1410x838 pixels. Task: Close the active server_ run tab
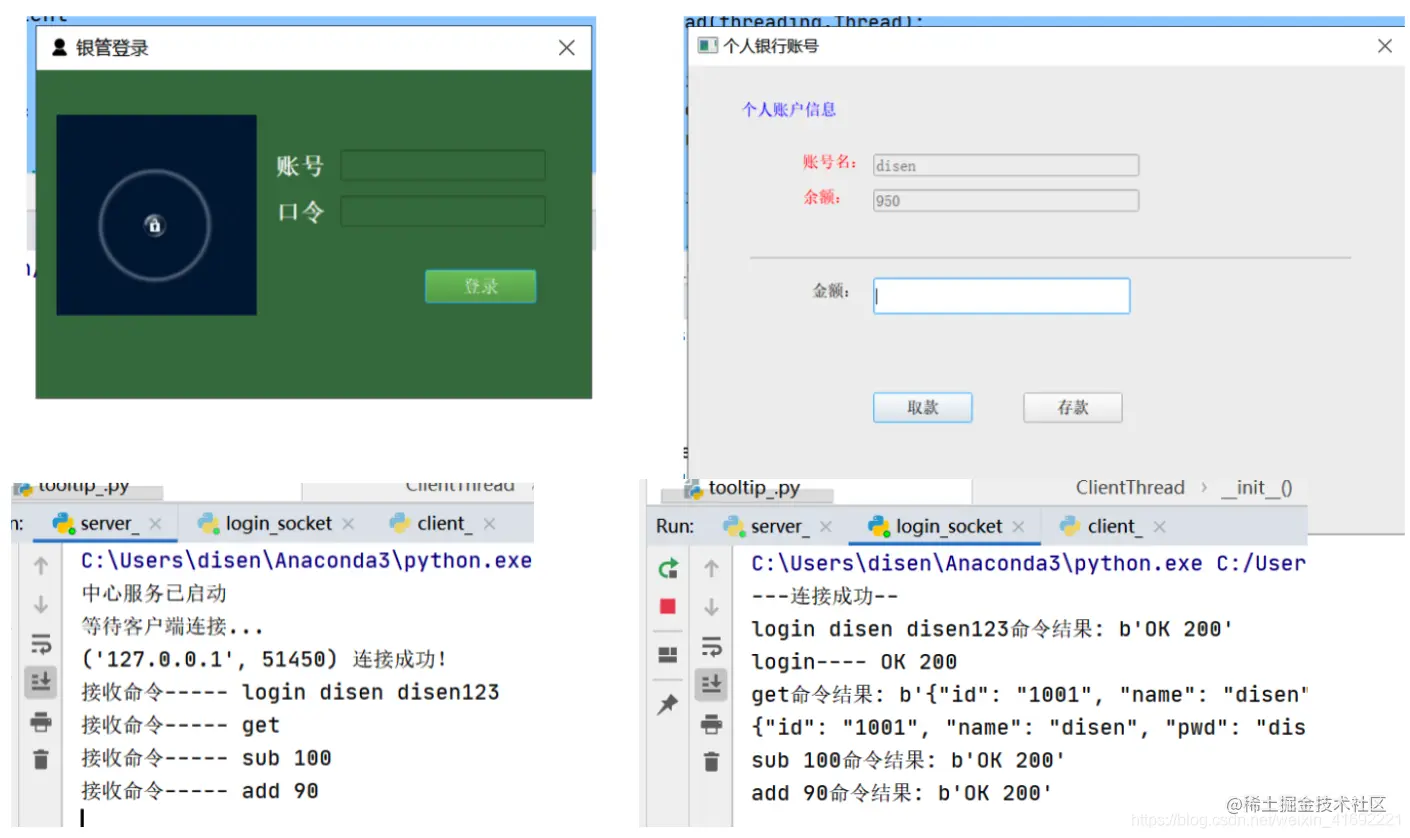pos(155,524)
